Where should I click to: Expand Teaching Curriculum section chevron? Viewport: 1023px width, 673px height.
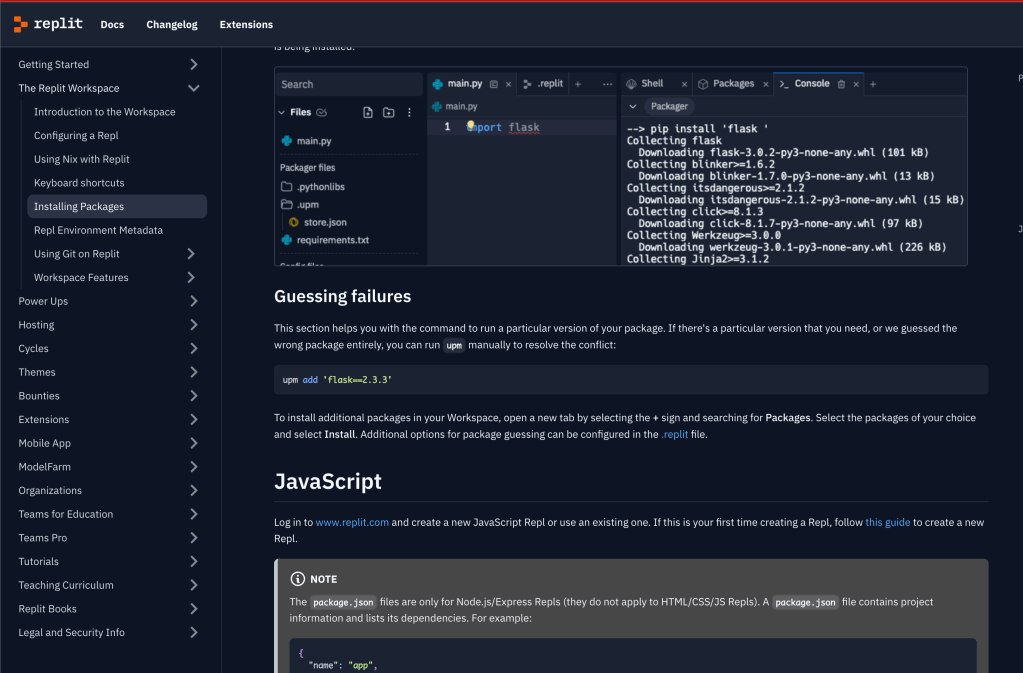pyautogui.click(x=194, y=585)
